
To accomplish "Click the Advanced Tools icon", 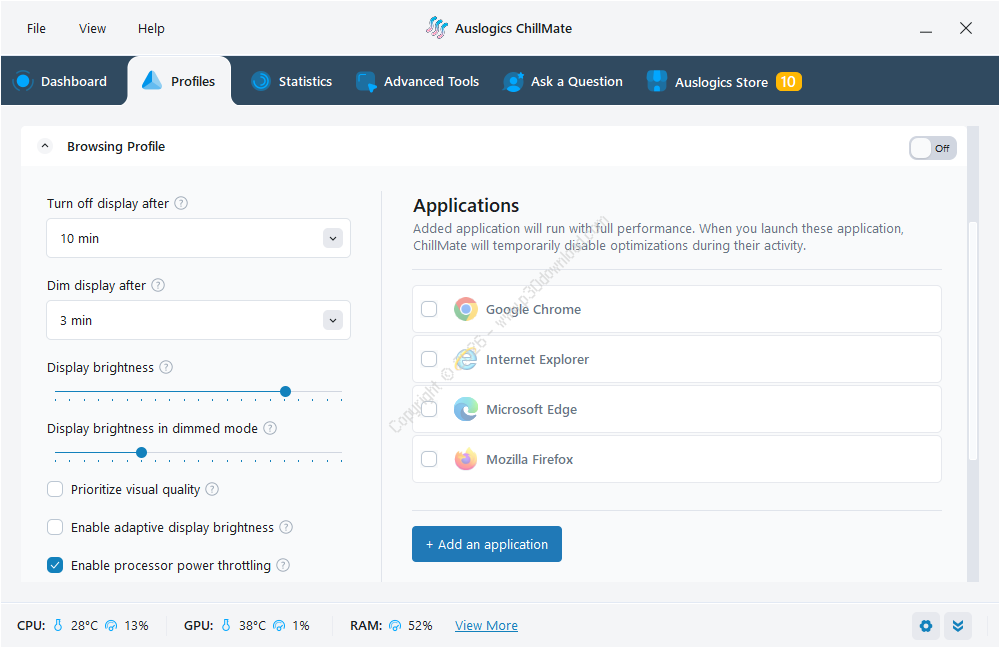I will click(366, 82).
